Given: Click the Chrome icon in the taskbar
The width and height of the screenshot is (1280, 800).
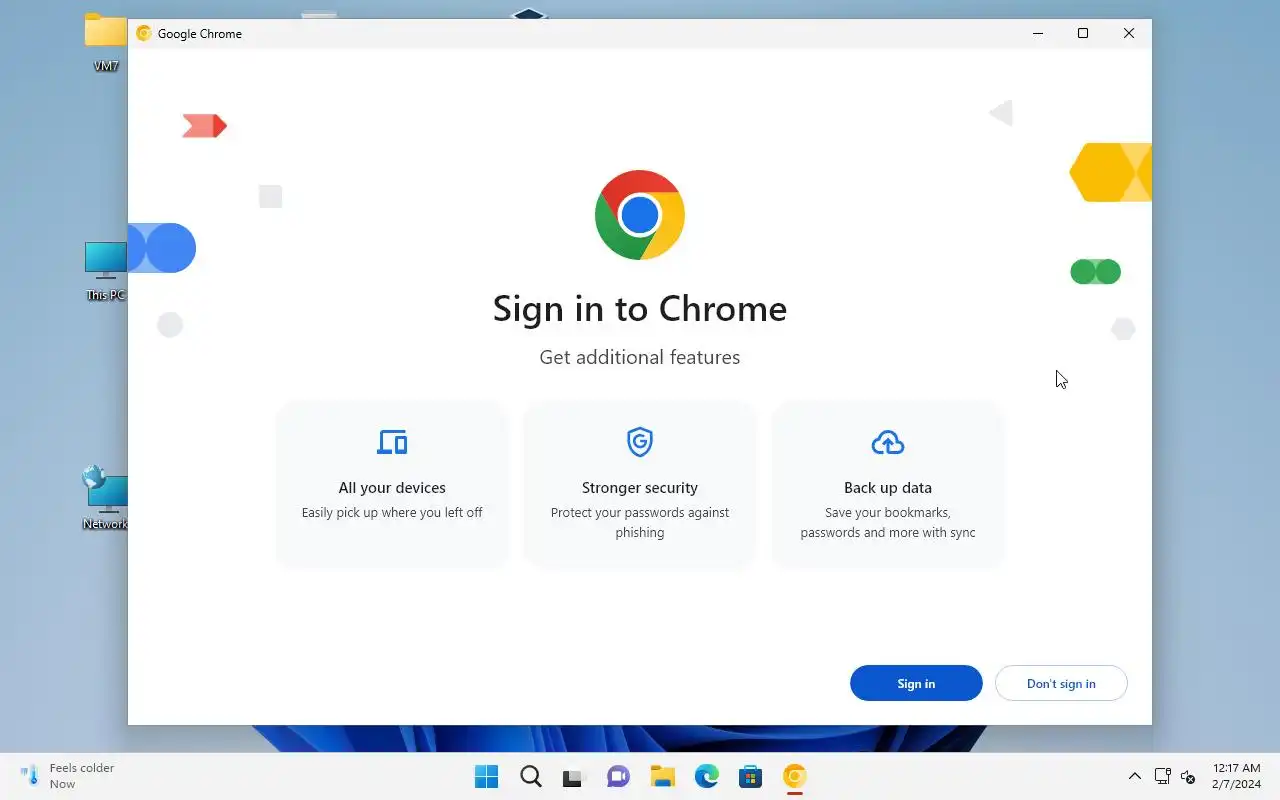Looking at the screenshot, I should click(795, 776).
